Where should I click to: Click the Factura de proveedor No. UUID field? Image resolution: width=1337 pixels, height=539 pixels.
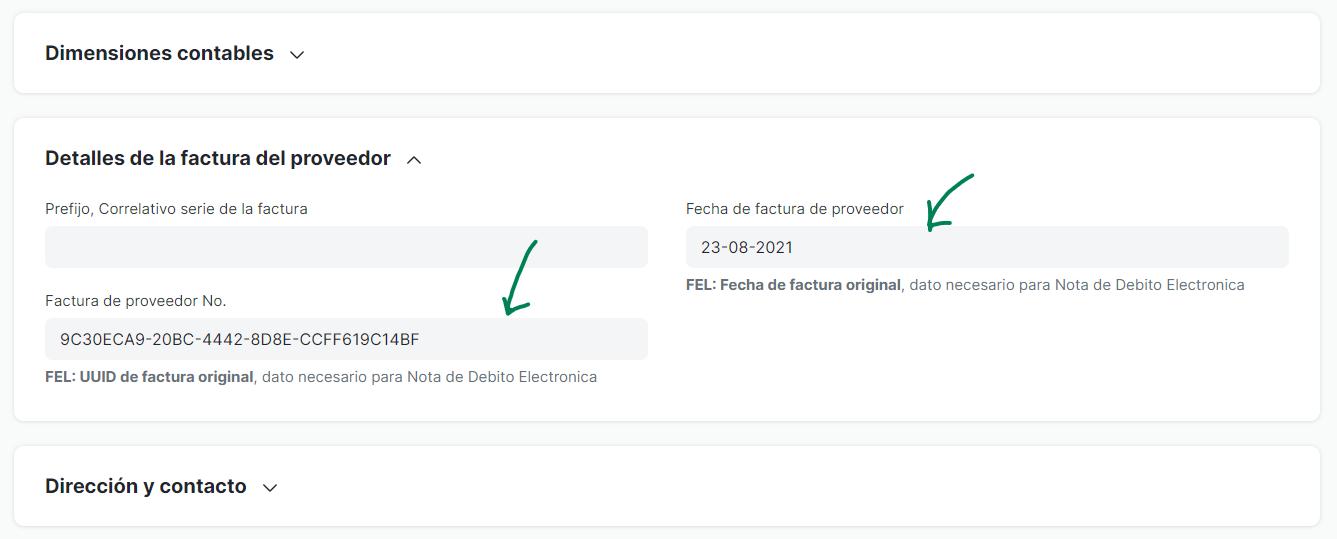coord(346,339)
